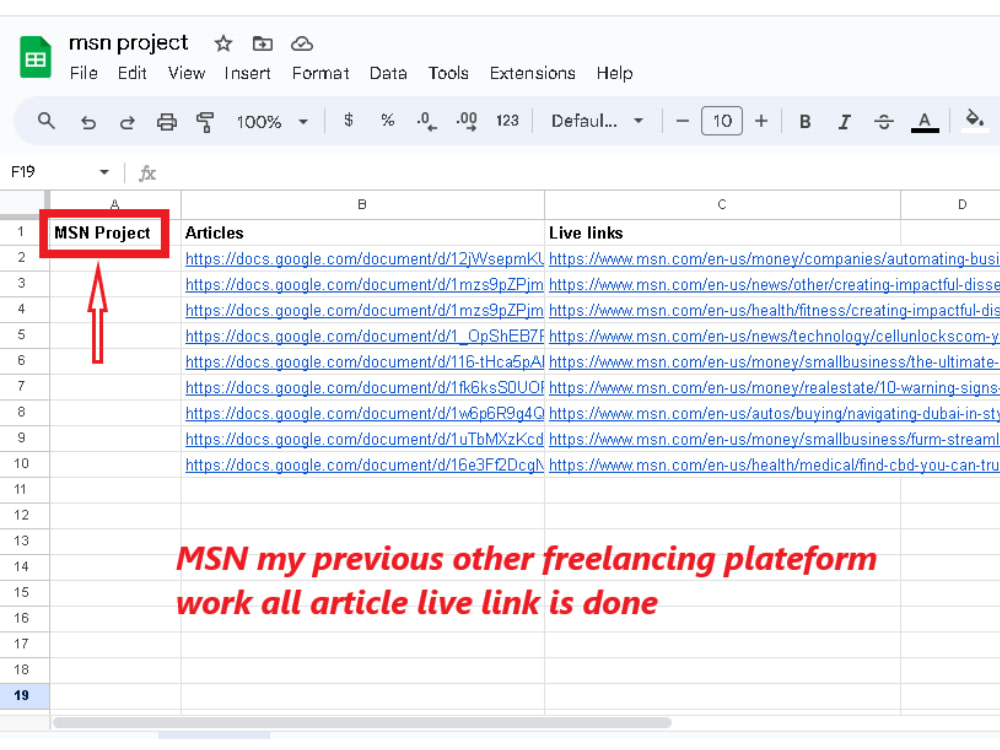Open the text color picker
The height and width of the screenshot is (750, 1000).
pyautogui.click(x=925, y=121)
